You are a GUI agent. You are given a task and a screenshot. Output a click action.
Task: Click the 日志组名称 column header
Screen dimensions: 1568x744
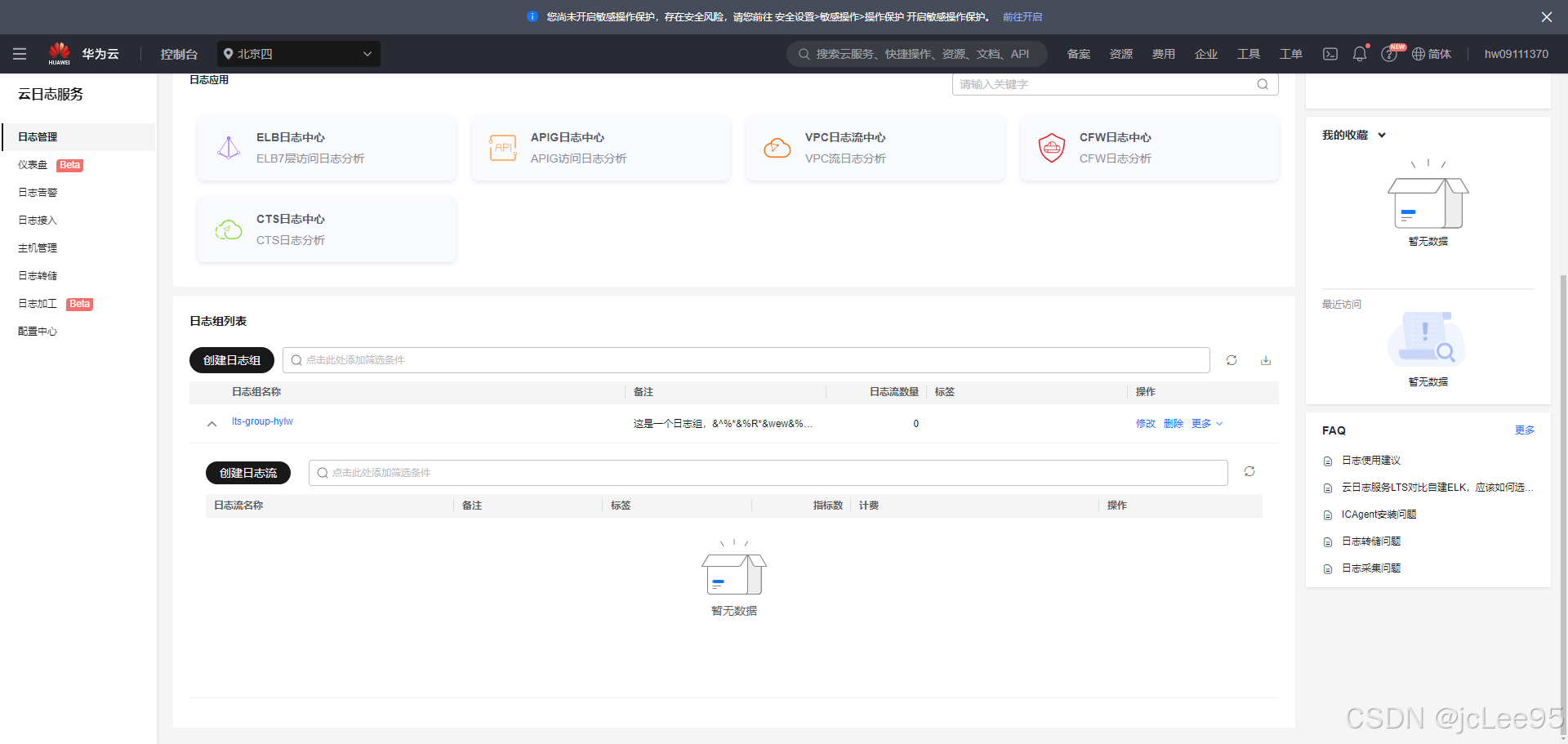(256, 392)
